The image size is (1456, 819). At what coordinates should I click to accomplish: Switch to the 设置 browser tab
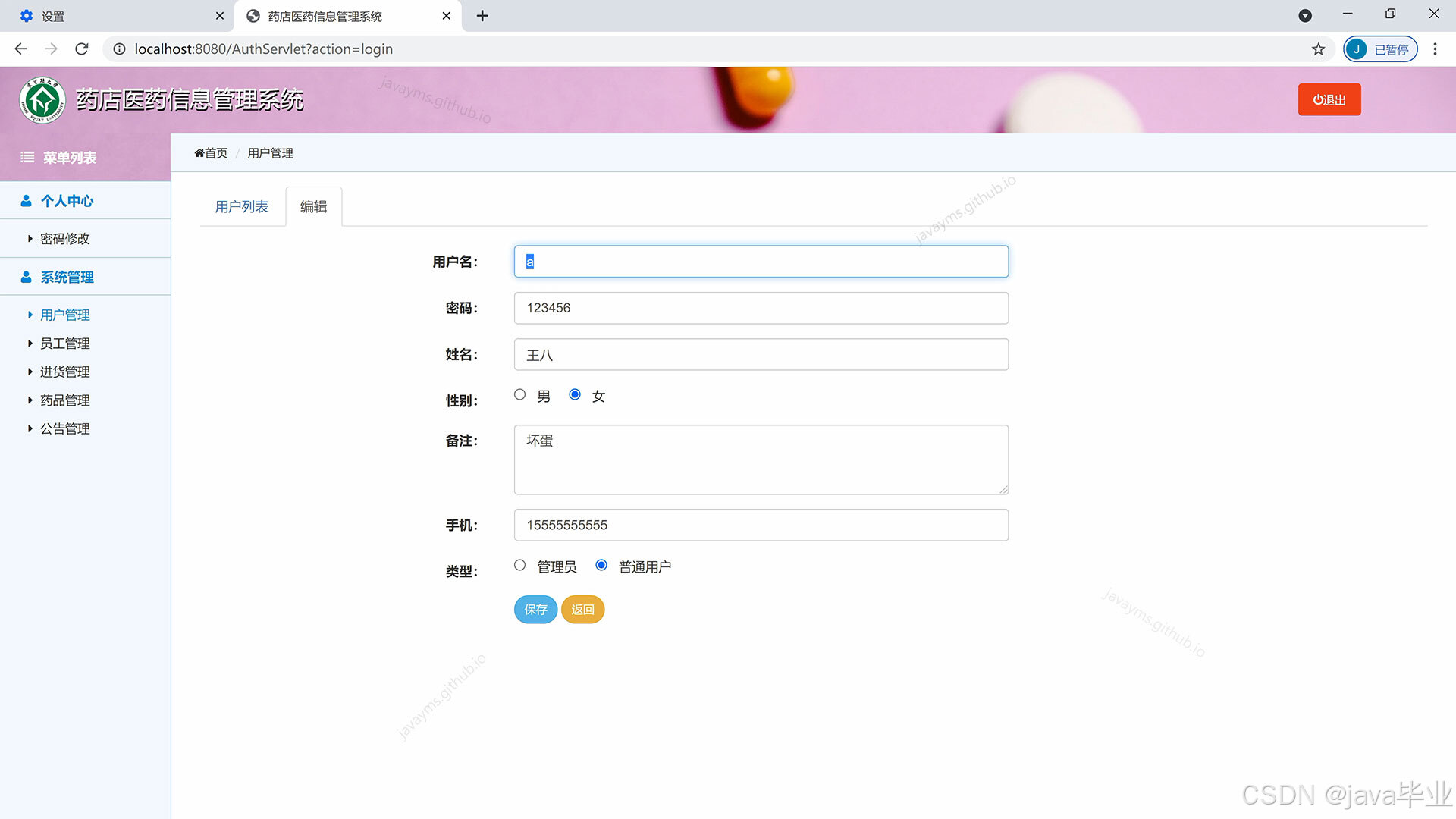[118, 16]
